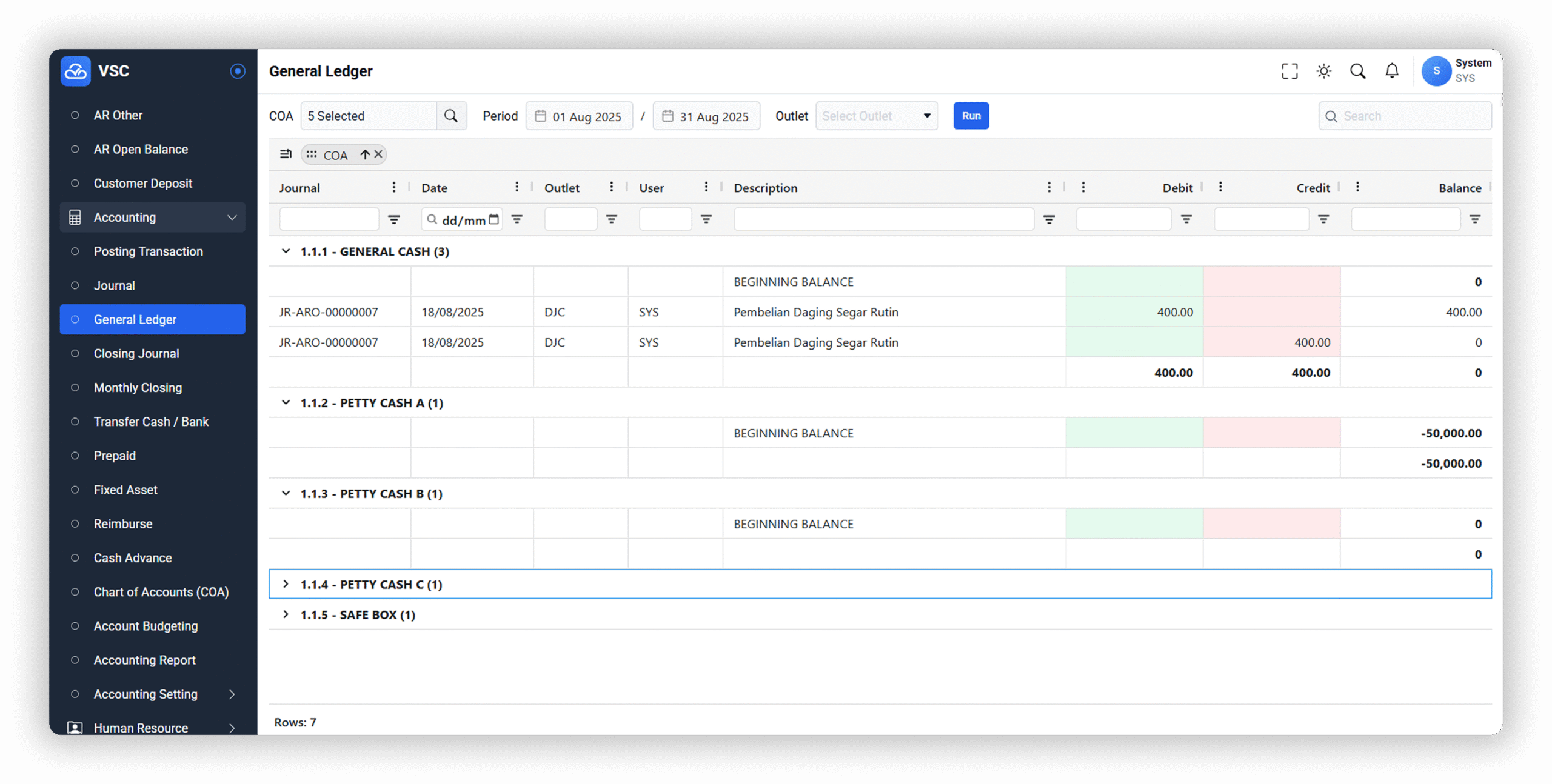Click the debit-row journal JR-ARO-00000007

(328, 312)
